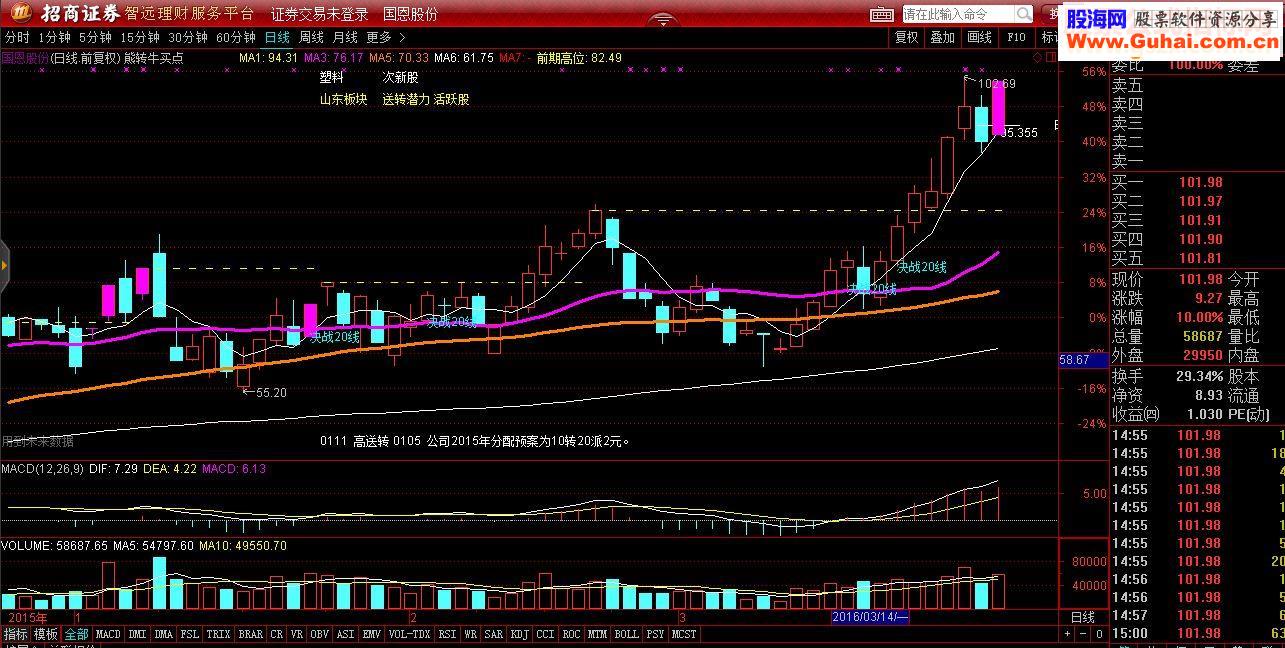Select the 30分钟 period tab
This screenshot has width=1285, height=648.
coord(187,37)
